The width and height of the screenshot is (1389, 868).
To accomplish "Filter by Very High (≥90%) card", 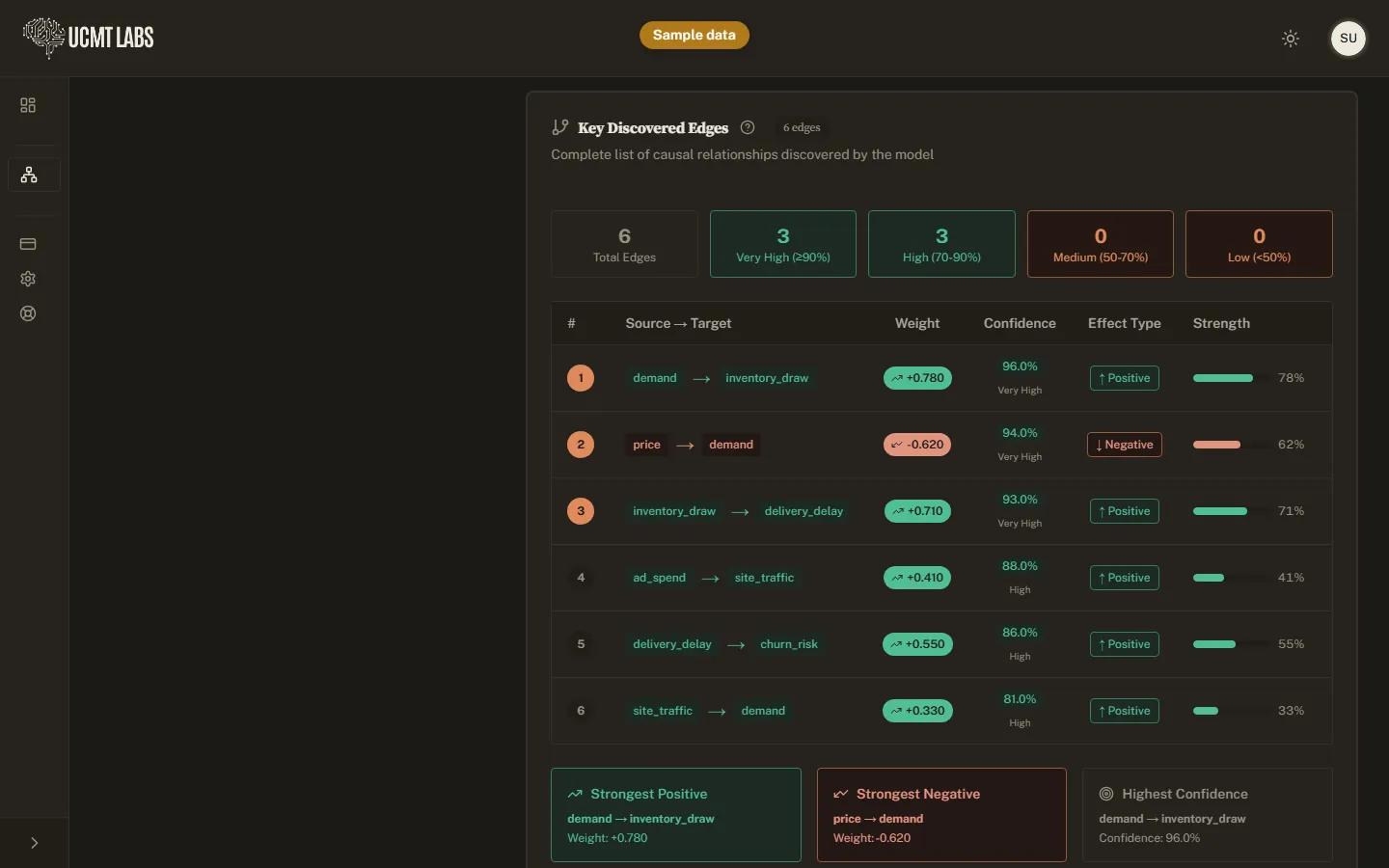I will (783, 244).
